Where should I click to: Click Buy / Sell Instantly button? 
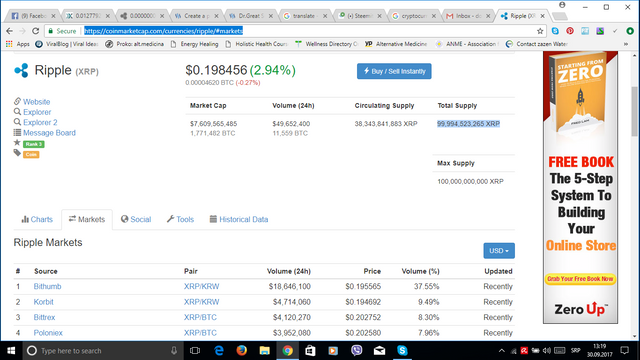pyautogui.click(x=394, y=71)
